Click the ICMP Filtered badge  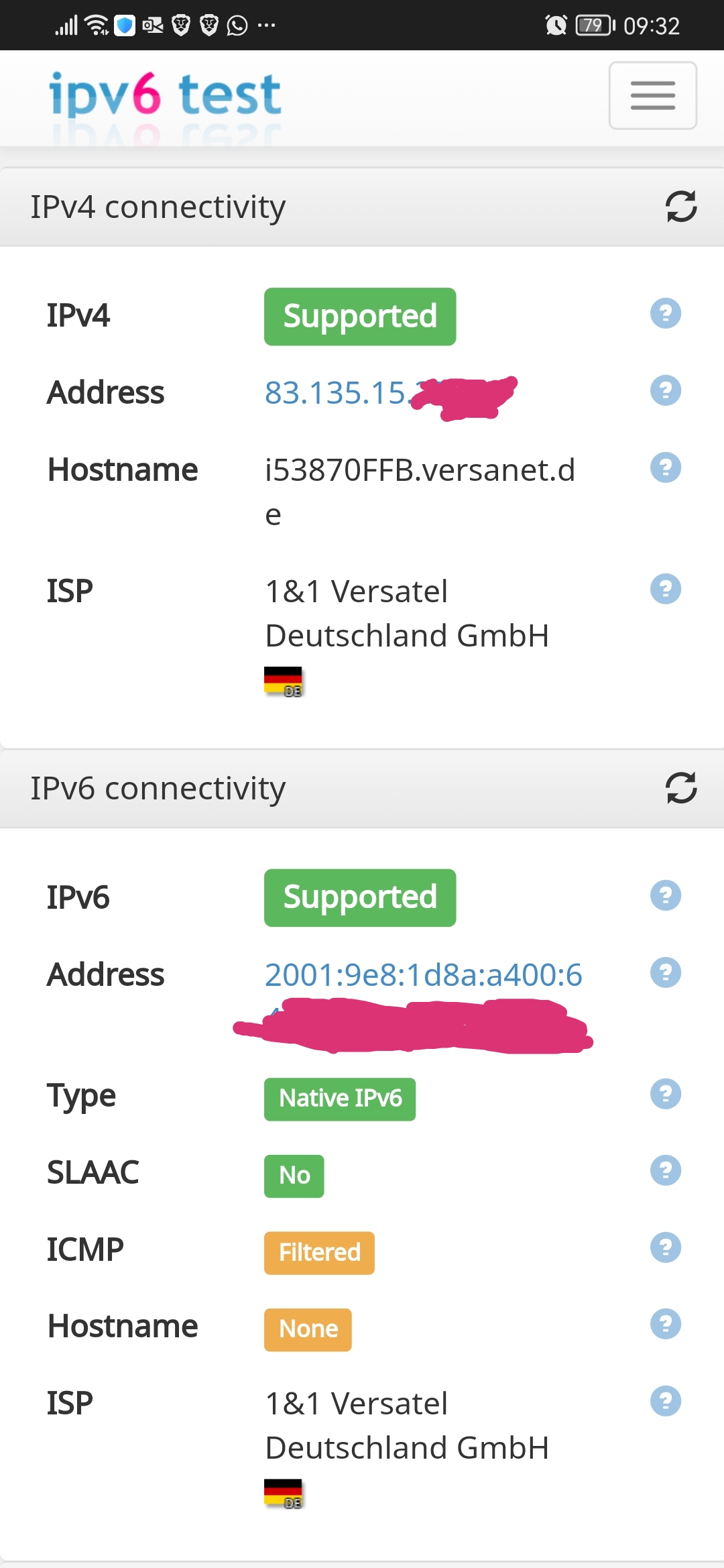319,1253
